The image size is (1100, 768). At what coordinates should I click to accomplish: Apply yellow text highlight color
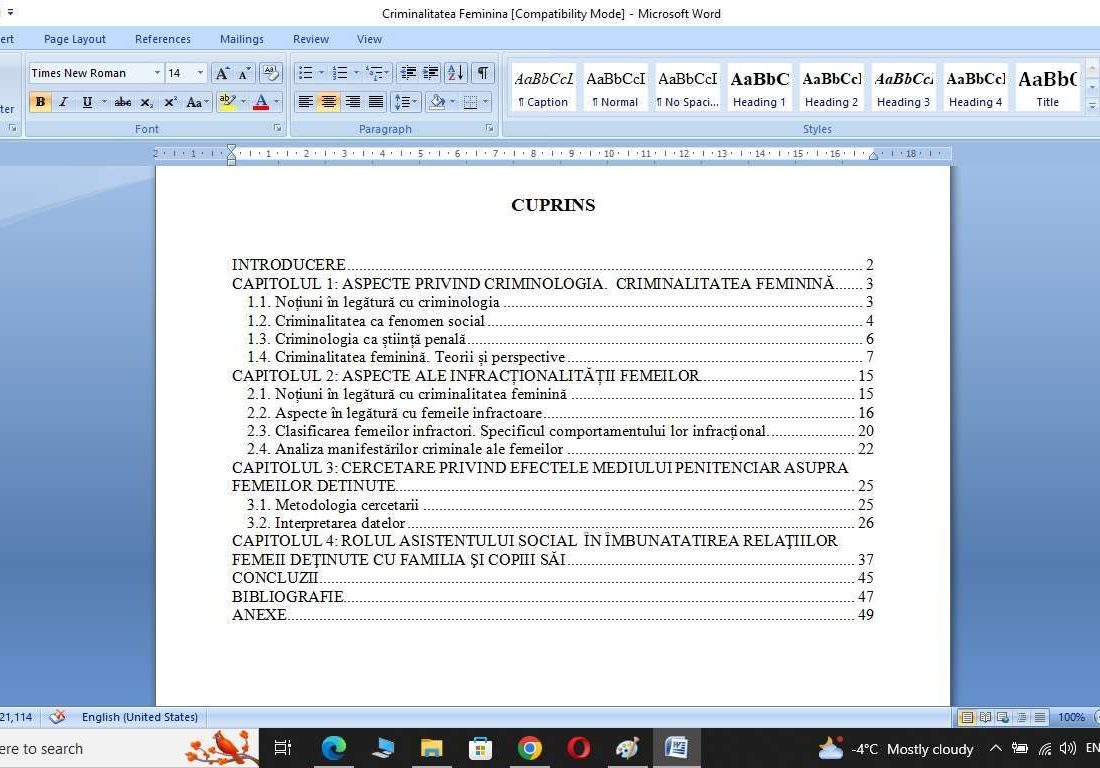click(228, 101)
